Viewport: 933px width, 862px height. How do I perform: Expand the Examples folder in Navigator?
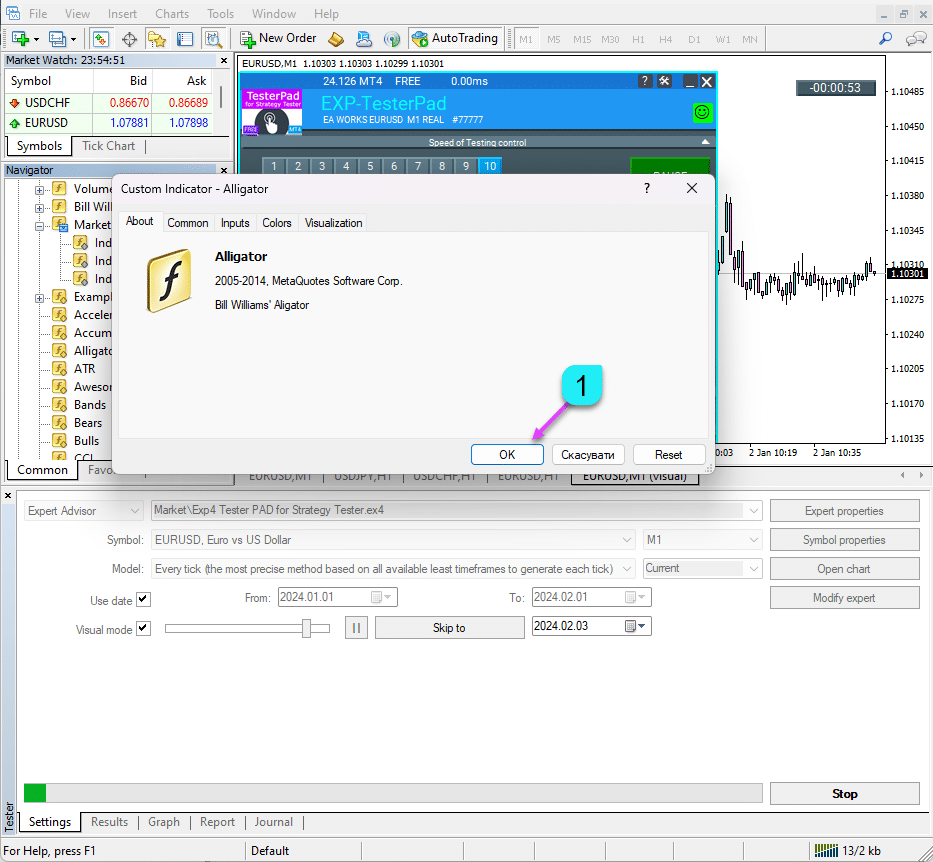pos(41,298)
